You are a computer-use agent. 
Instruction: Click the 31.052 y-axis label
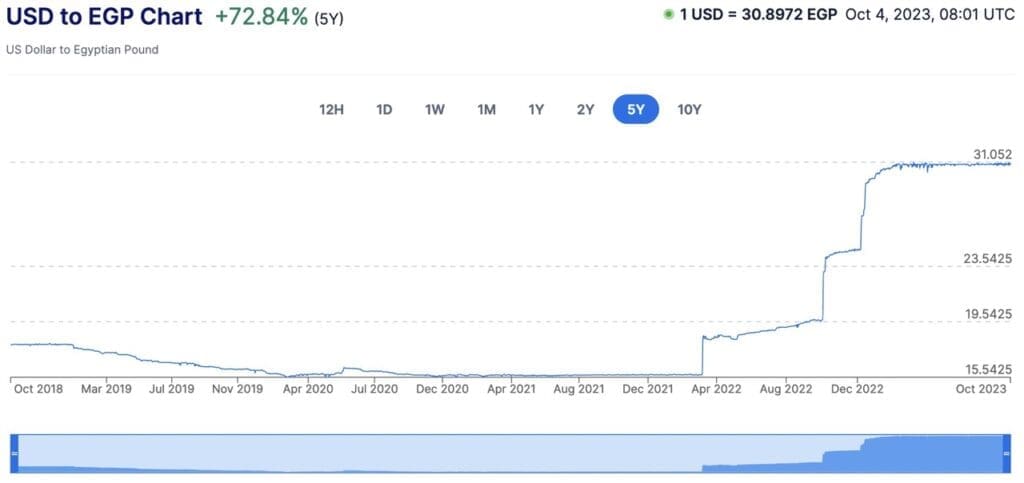[x=993, y=154]
